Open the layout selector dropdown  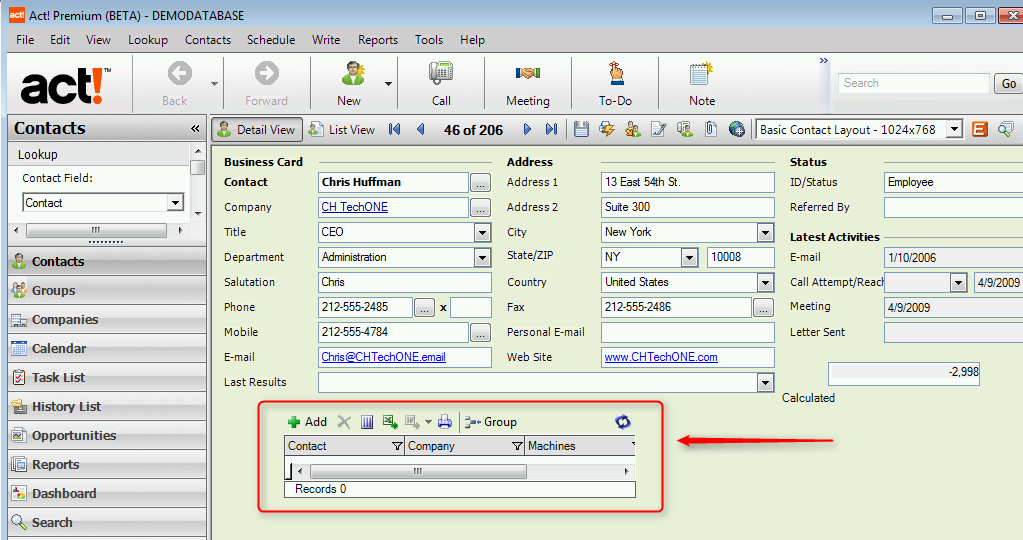coord(954,129)
